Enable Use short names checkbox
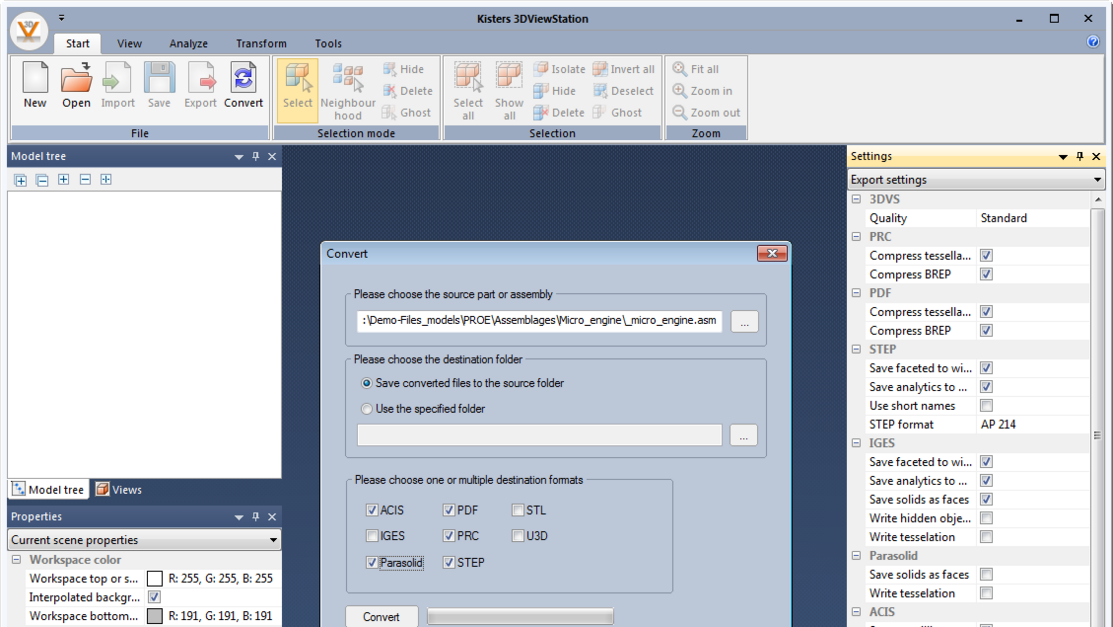This screenshot has width=1113, height=627. tap(987, 405)
